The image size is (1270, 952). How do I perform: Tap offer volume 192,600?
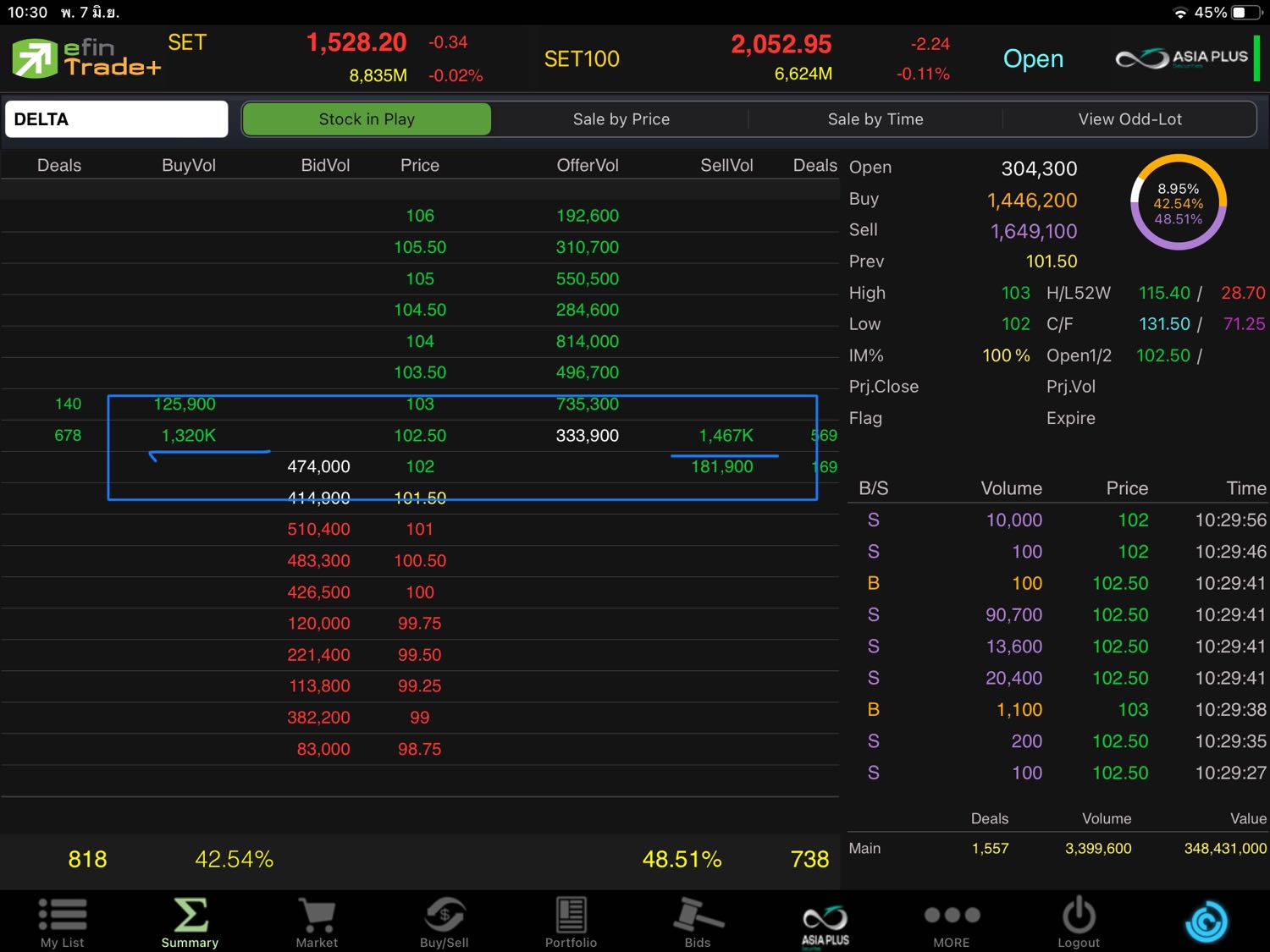(588, 216)
